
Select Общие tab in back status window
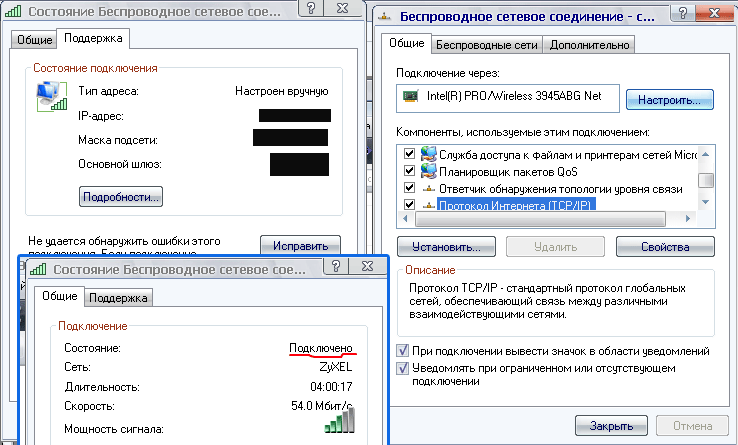click(x=34, y=40)
